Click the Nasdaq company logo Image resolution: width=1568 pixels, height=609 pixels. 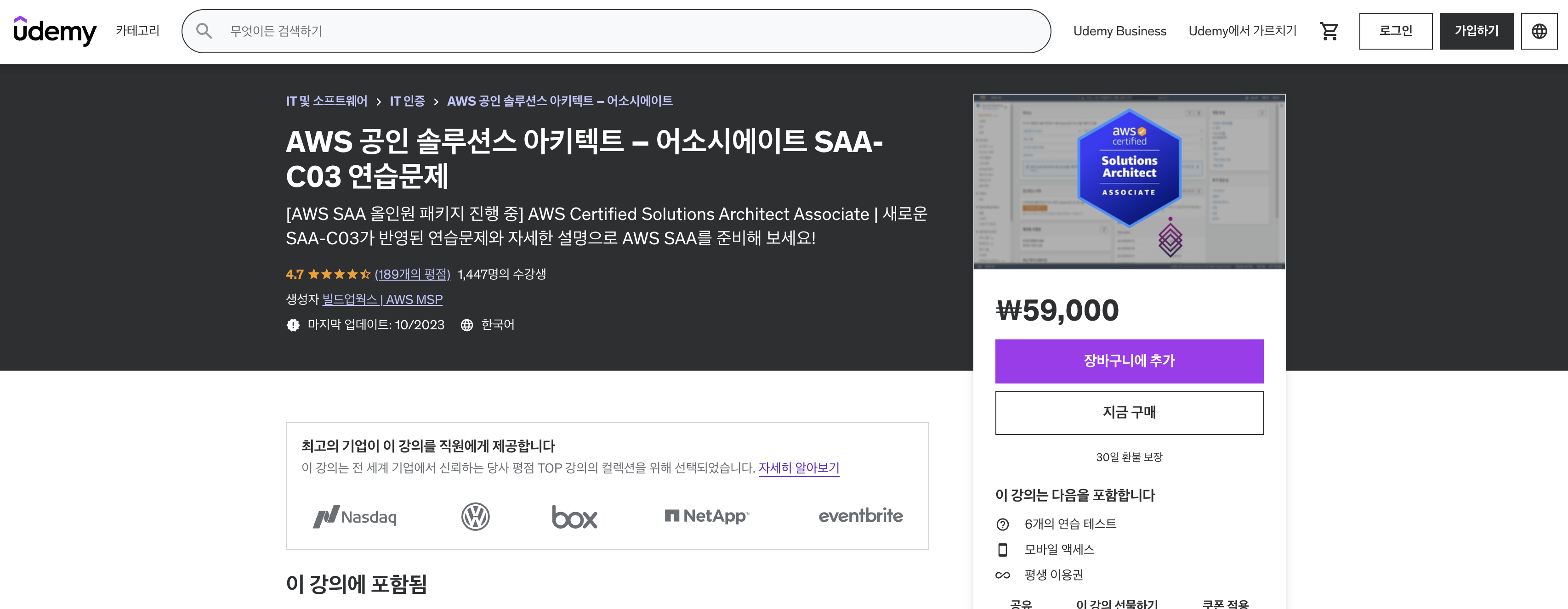point(355,517)
